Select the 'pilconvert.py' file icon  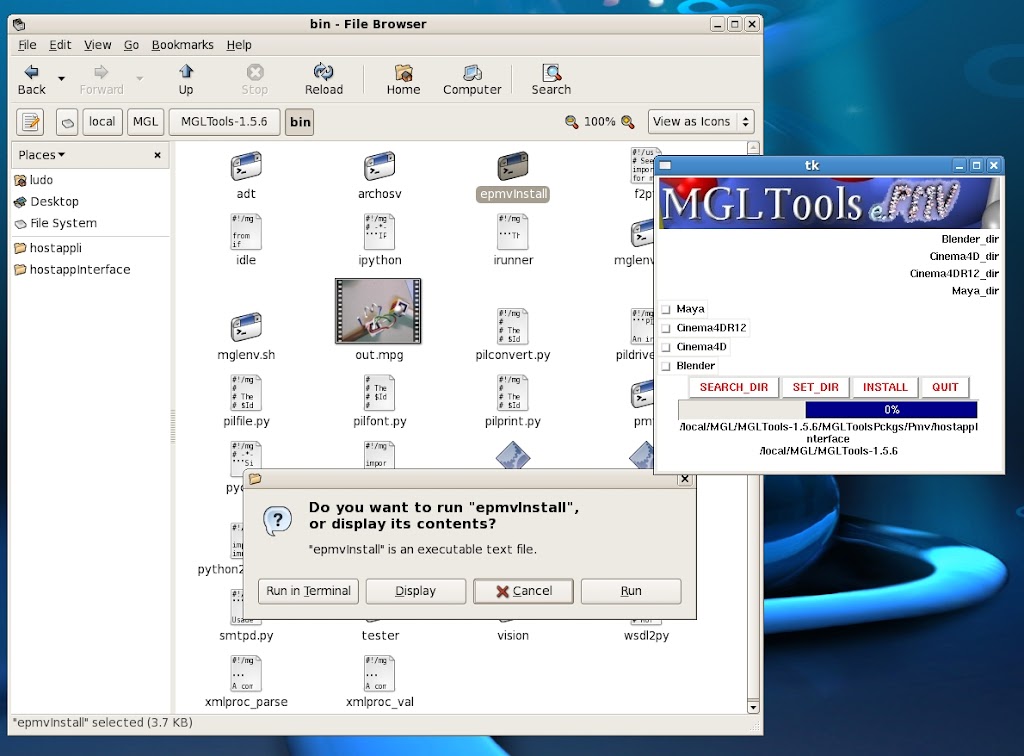pyautogui.click(x=513, y=326)
